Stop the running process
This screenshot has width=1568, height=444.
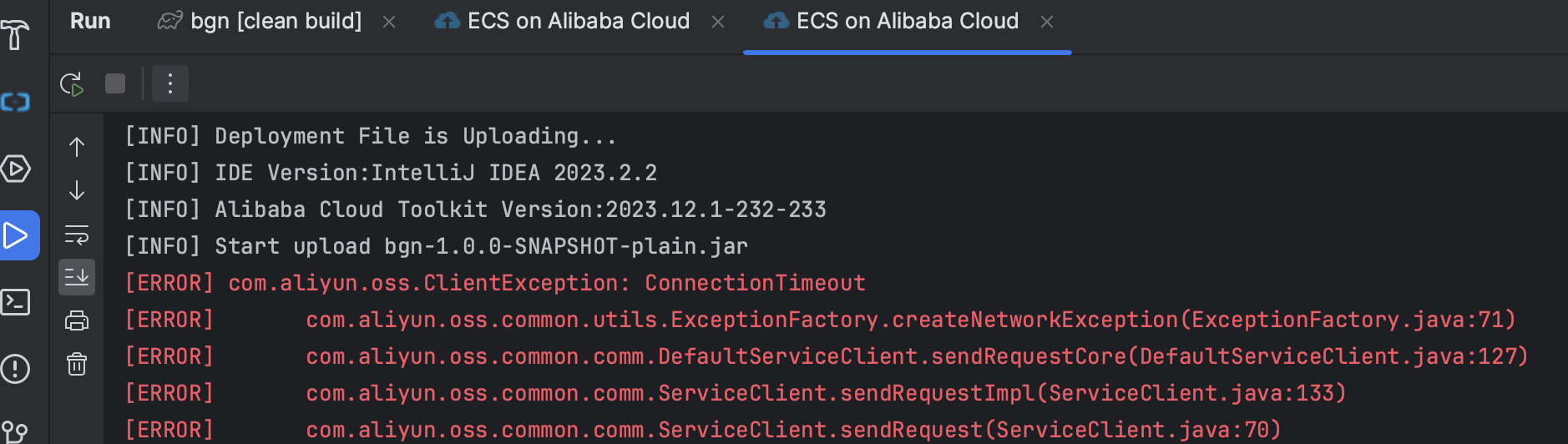coord(115,83)
